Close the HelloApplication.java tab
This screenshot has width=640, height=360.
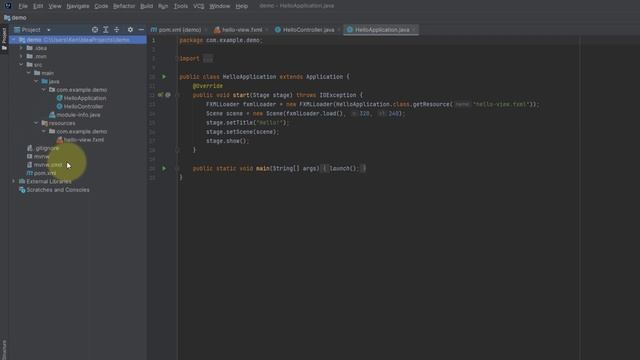coord(414,30)
